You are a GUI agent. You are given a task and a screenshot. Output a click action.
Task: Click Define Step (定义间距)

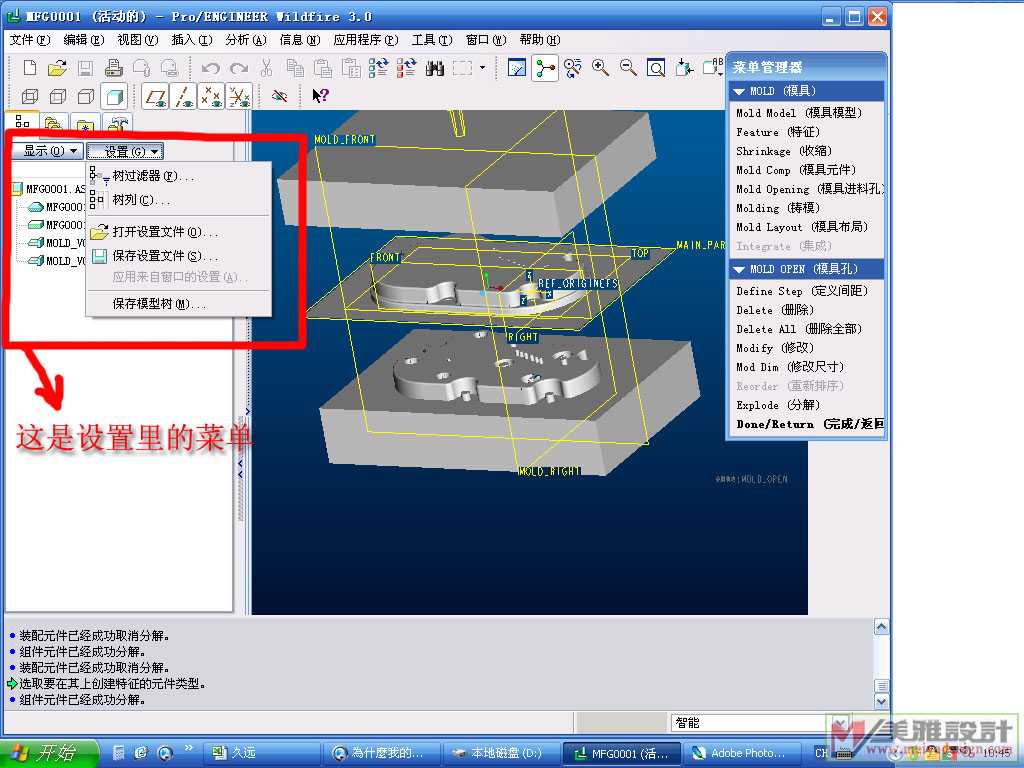[802, 291]
